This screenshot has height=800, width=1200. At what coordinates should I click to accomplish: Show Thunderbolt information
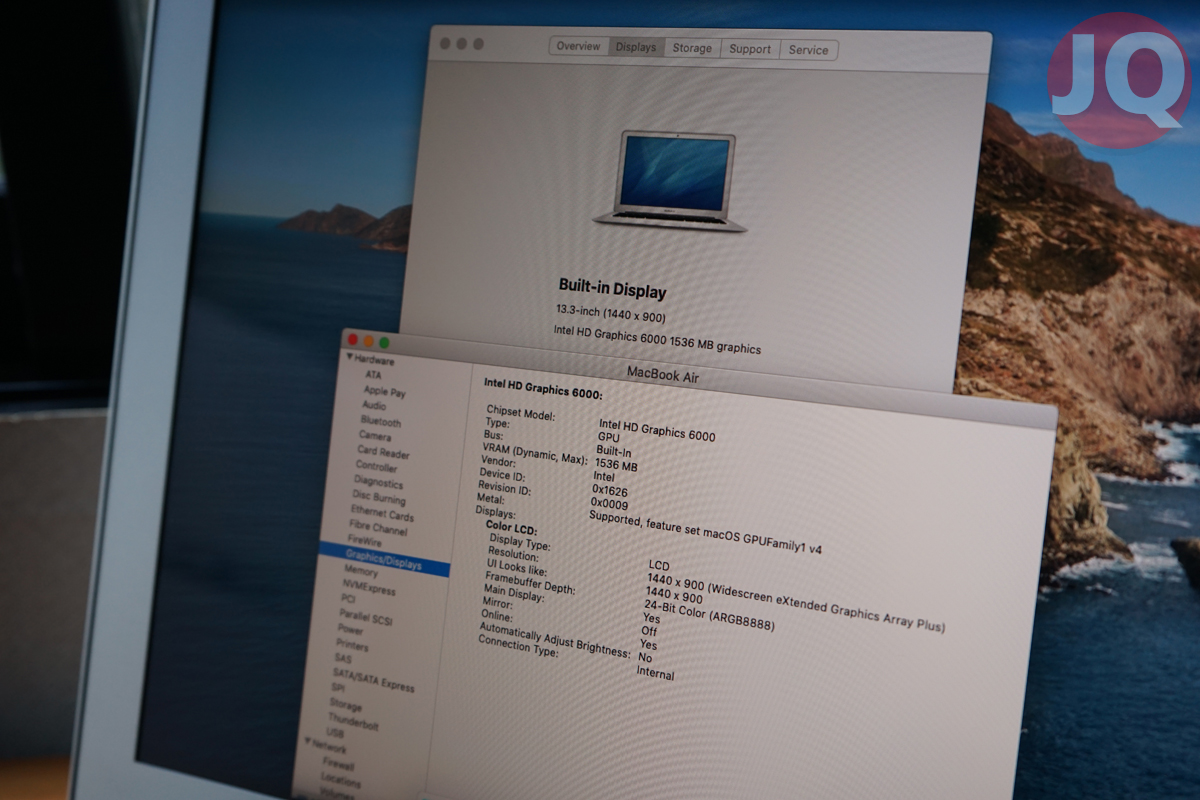click(353, 721)
